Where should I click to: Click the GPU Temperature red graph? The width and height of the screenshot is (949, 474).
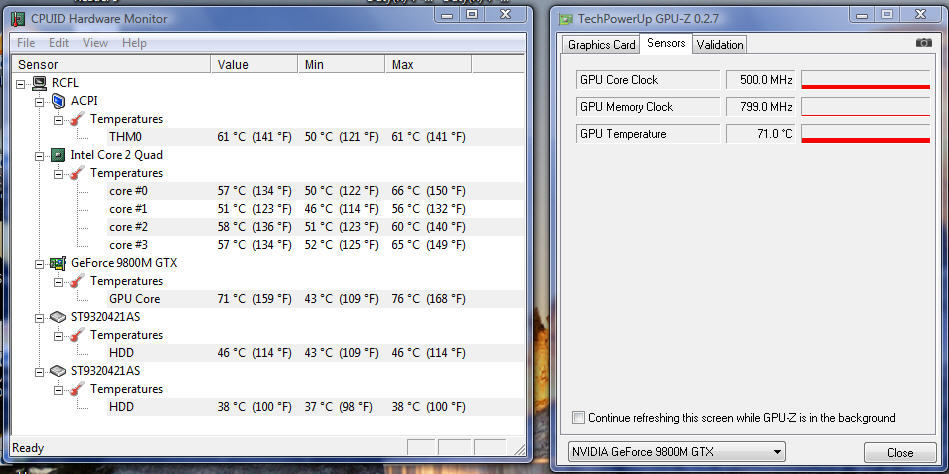[865, 134]
